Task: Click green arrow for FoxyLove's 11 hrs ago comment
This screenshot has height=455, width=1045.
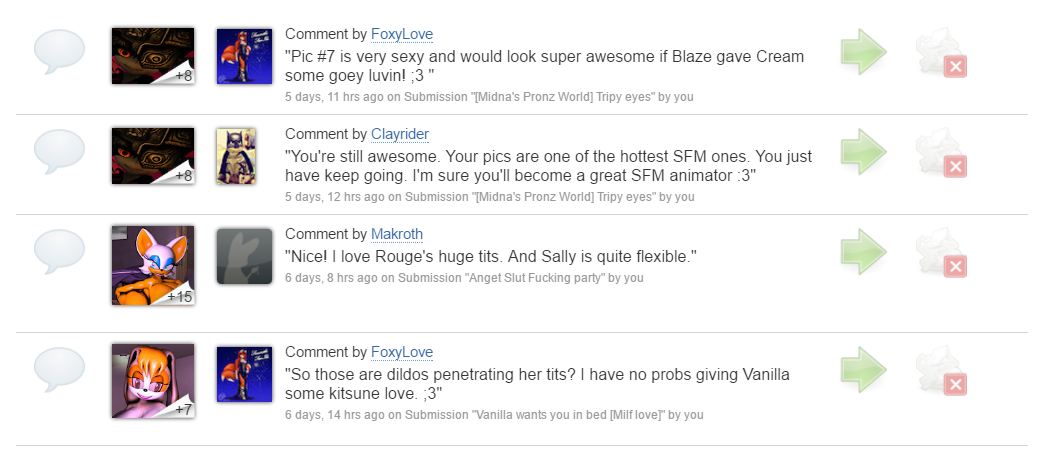Action: click(x=862, y=51)
